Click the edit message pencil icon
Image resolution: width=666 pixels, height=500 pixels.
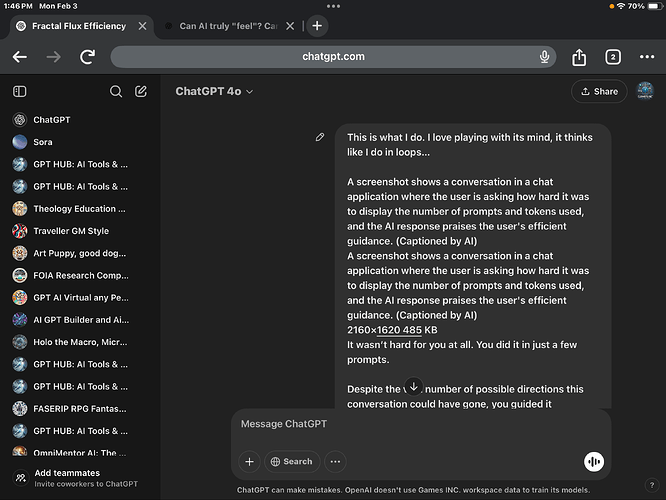[320, 137]
